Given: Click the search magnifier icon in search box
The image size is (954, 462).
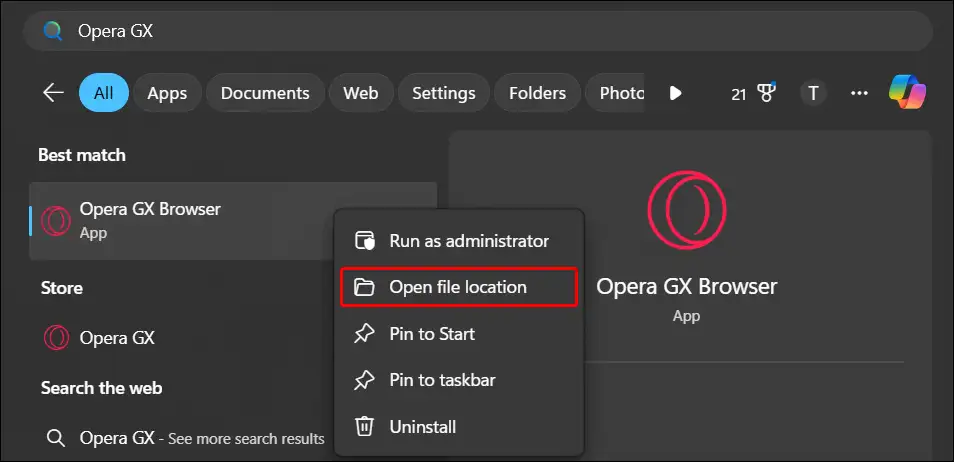Looking at the screenshot, I should click(x=53, y=31).
